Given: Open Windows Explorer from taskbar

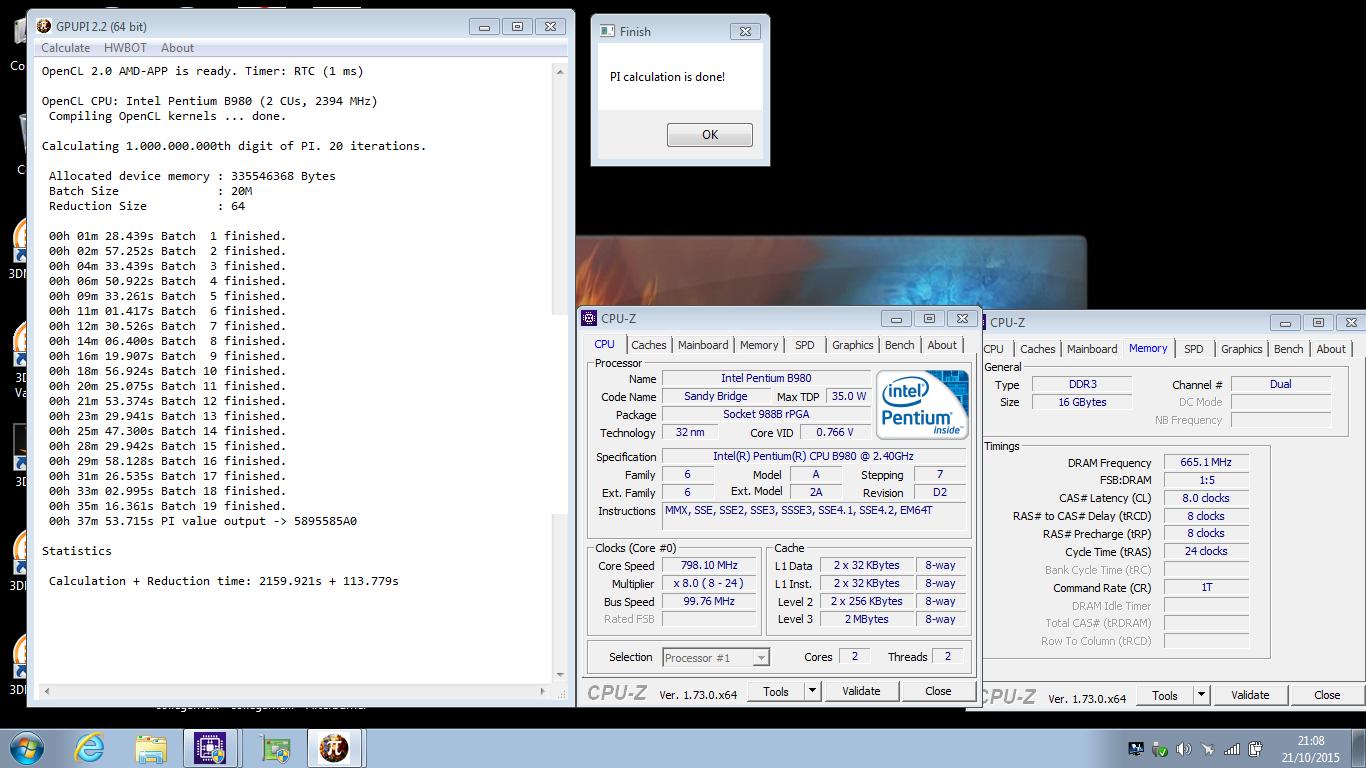Looking at the screenshot, I should click(x=151, y=748).
